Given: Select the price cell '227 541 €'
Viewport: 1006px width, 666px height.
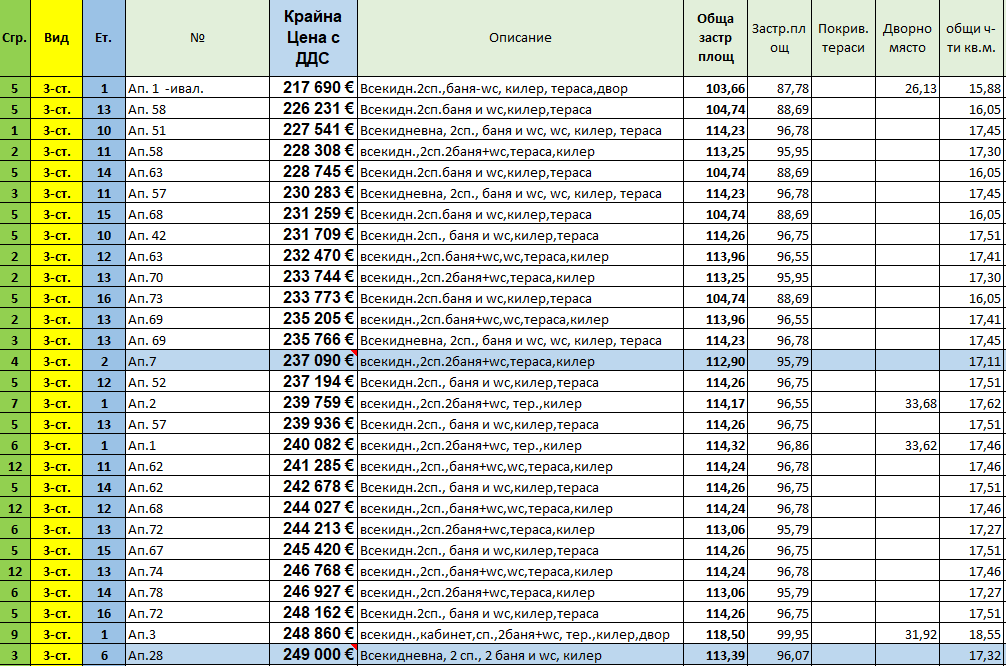Looking at the screenshot, I should coord(313,130).
